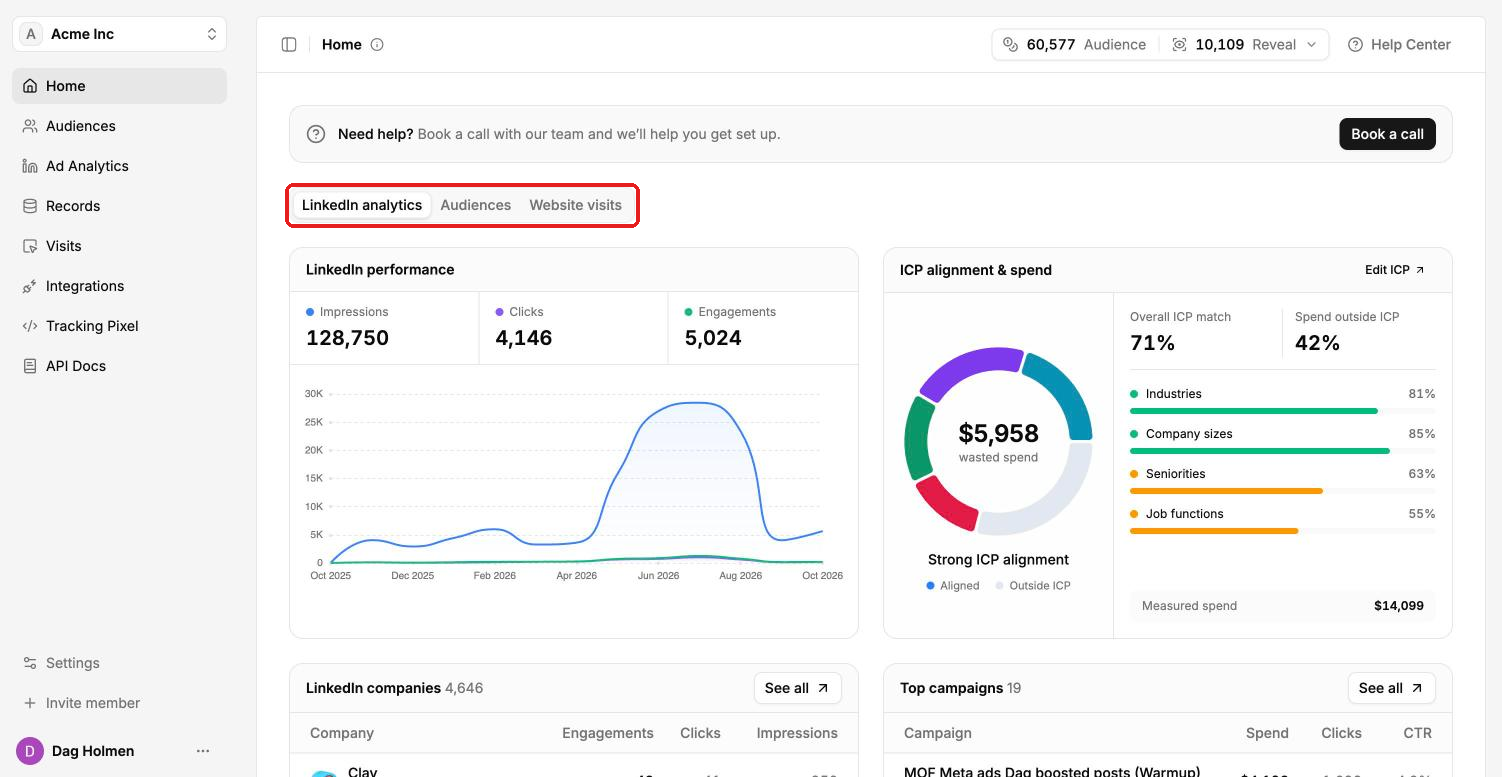Image resolution: width=1502 pixels, height=777 pixels.
Task: Click the API Docs document icon
Action: 30,366
